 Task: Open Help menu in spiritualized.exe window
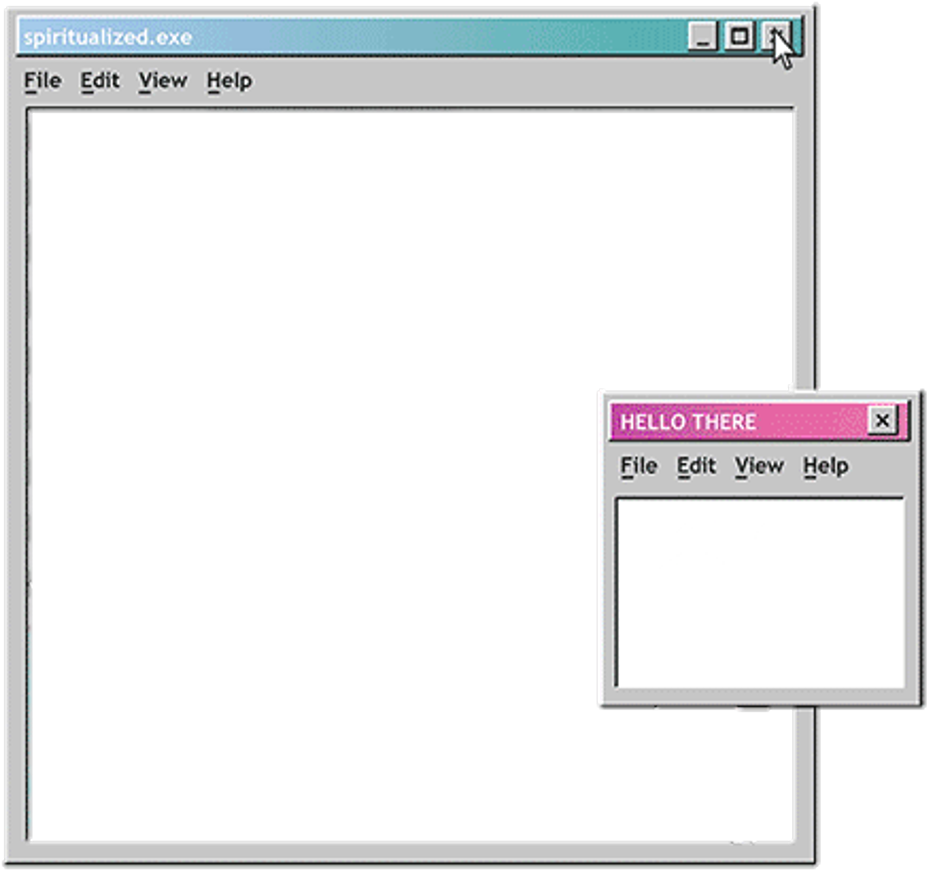pyautogui.click(x=229, y=81)
